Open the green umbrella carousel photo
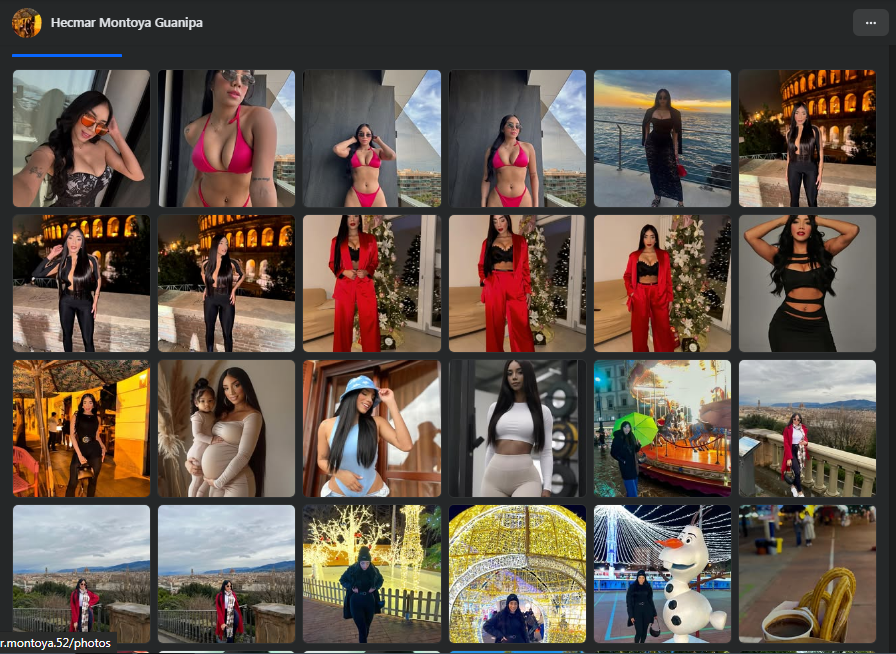The width and height of the screenshot is (896, 654). pos(662,428)
